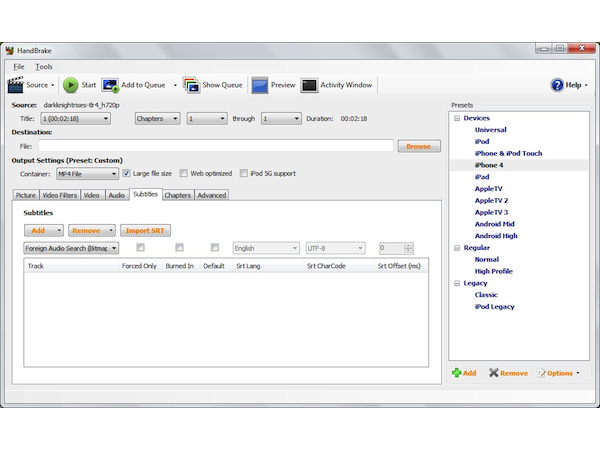Select the iPod Legacy preset

click(x=494, y=307)
